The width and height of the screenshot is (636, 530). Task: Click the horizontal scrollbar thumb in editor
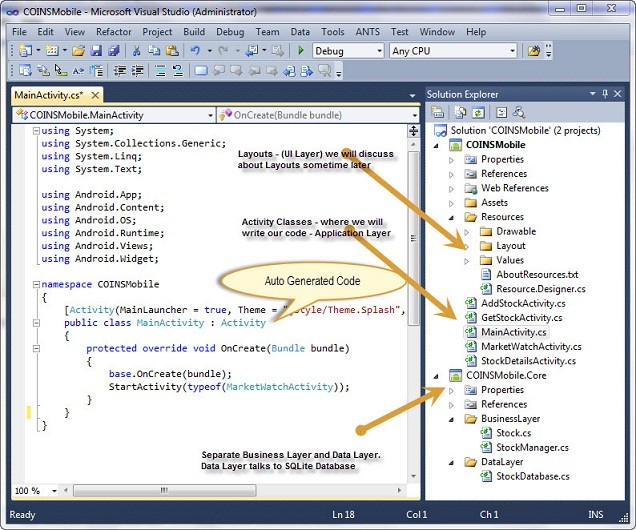(165, 491)
